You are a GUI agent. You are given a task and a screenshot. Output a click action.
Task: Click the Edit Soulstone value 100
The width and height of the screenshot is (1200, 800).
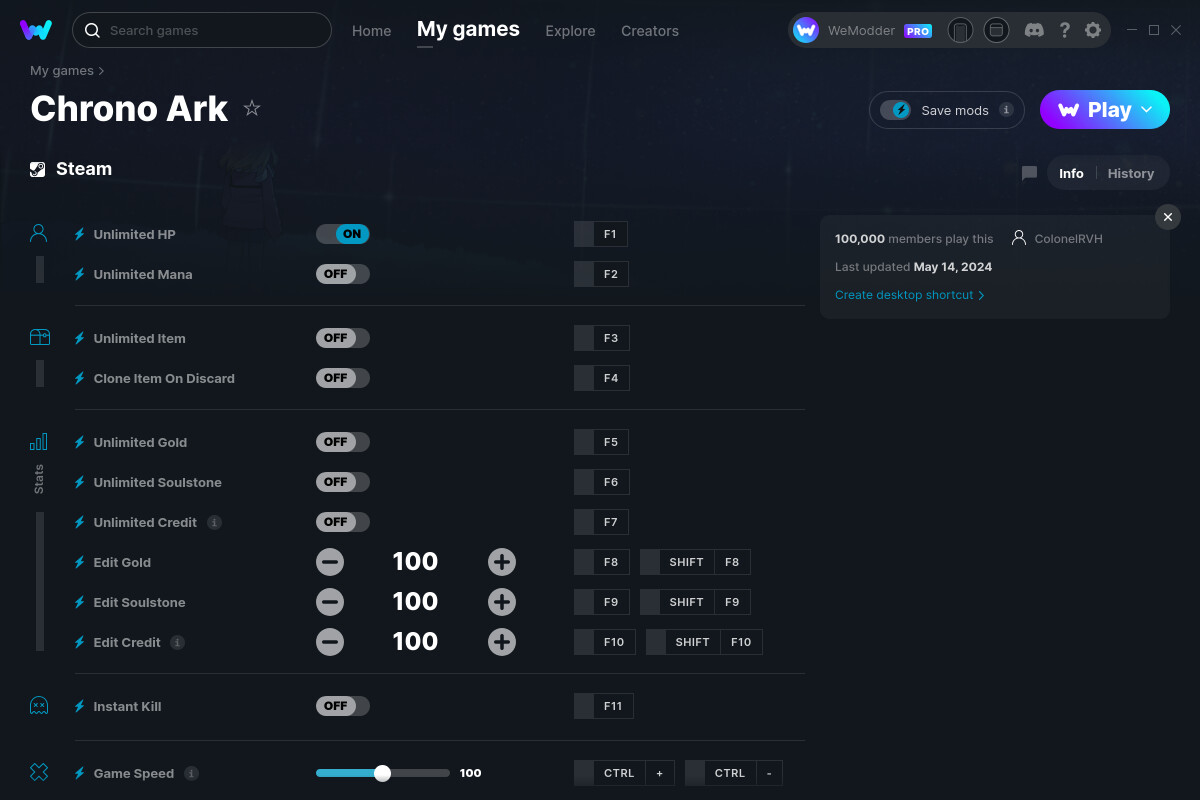click(x=415, y=602)
